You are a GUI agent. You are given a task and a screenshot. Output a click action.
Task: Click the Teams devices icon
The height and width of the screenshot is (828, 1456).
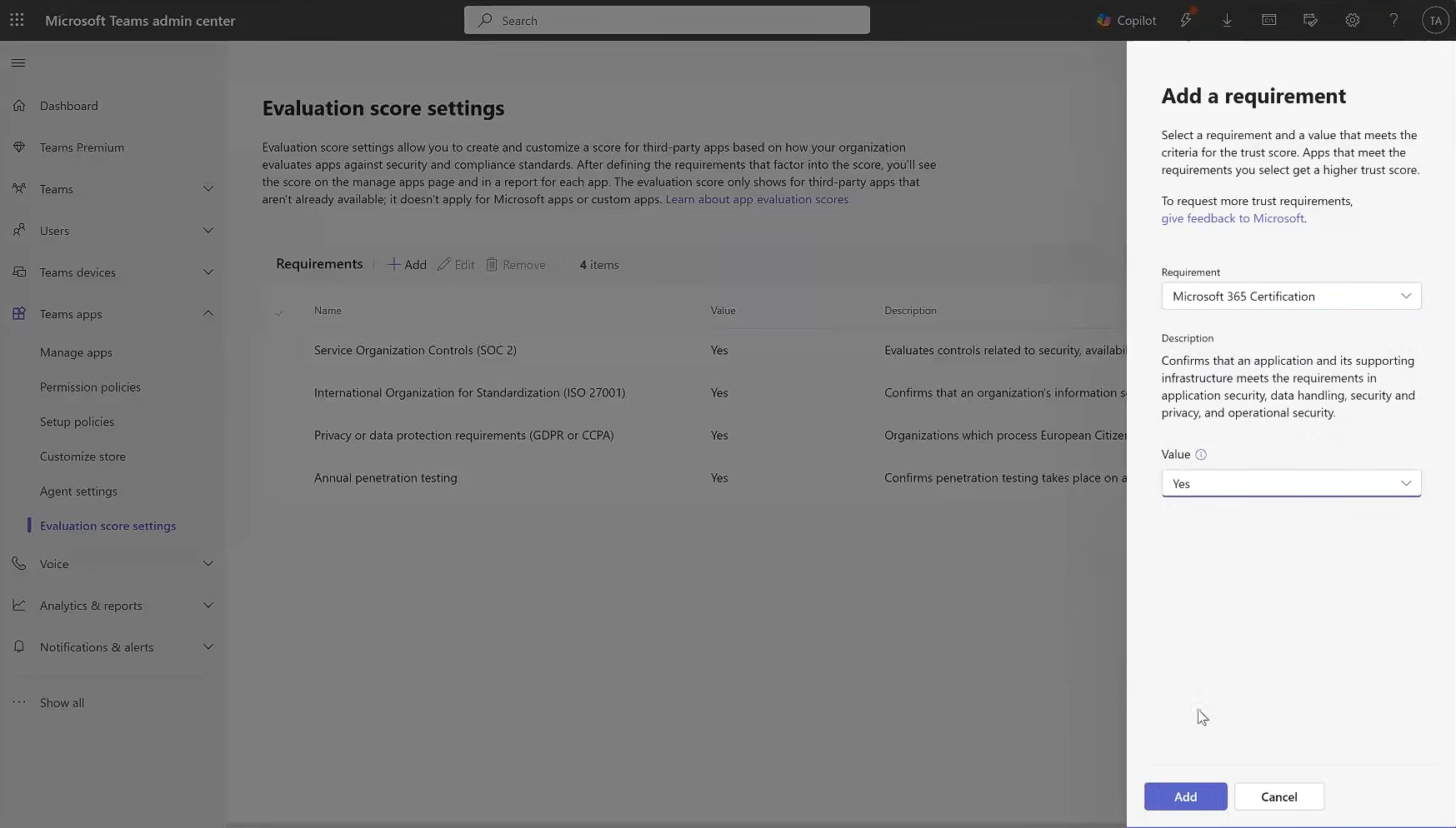(19, 272)
